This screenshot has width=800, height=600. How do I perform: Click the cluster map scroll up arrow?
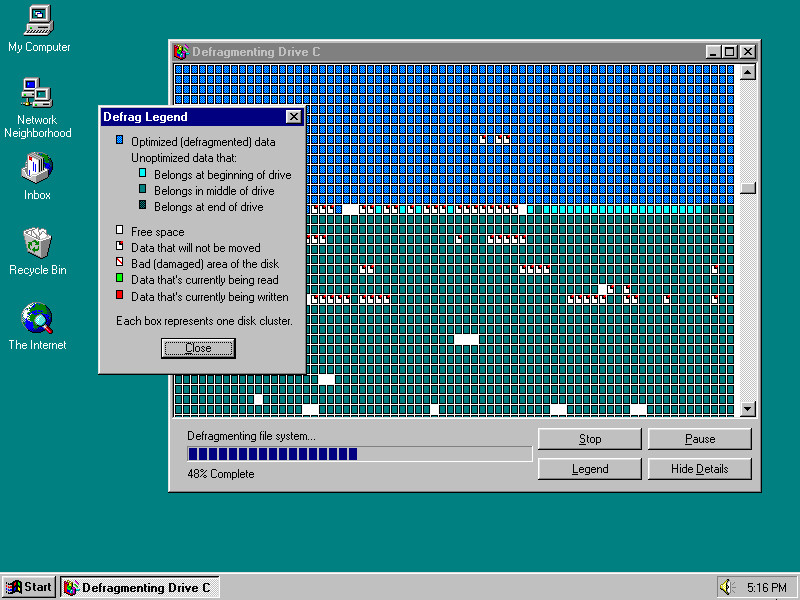[x=747, y=72]
